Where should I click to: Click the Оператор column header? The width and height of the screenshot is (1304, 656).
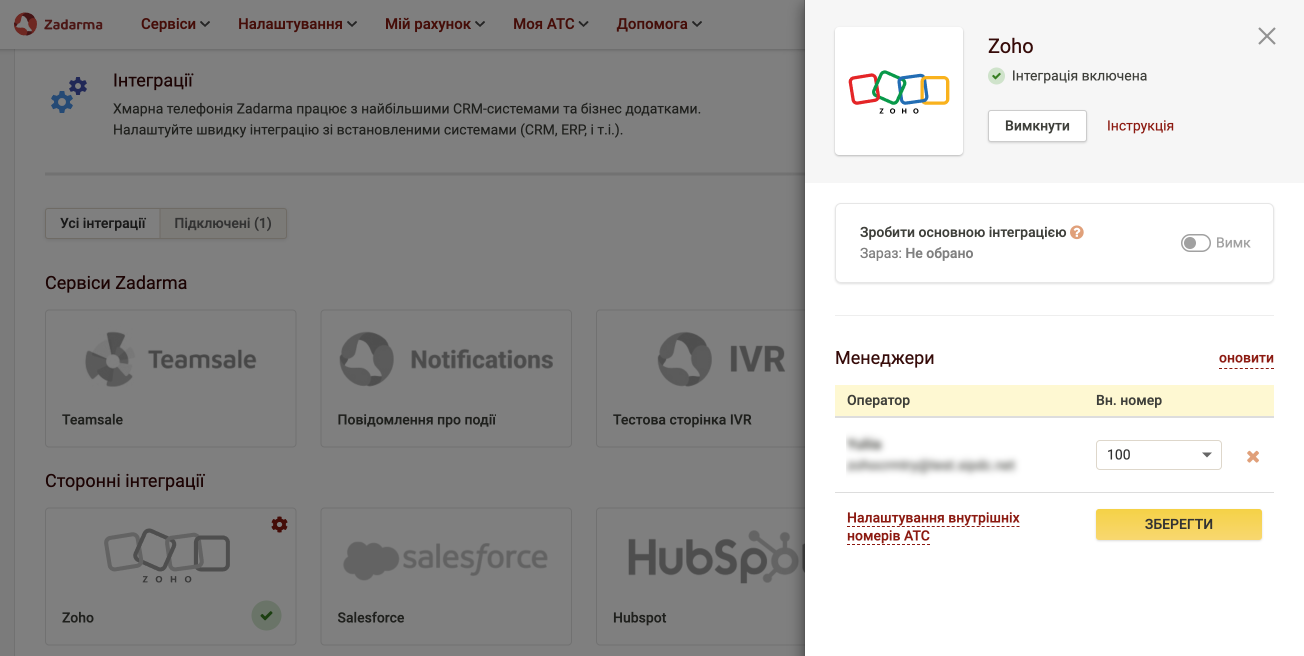tap(879, 400)
